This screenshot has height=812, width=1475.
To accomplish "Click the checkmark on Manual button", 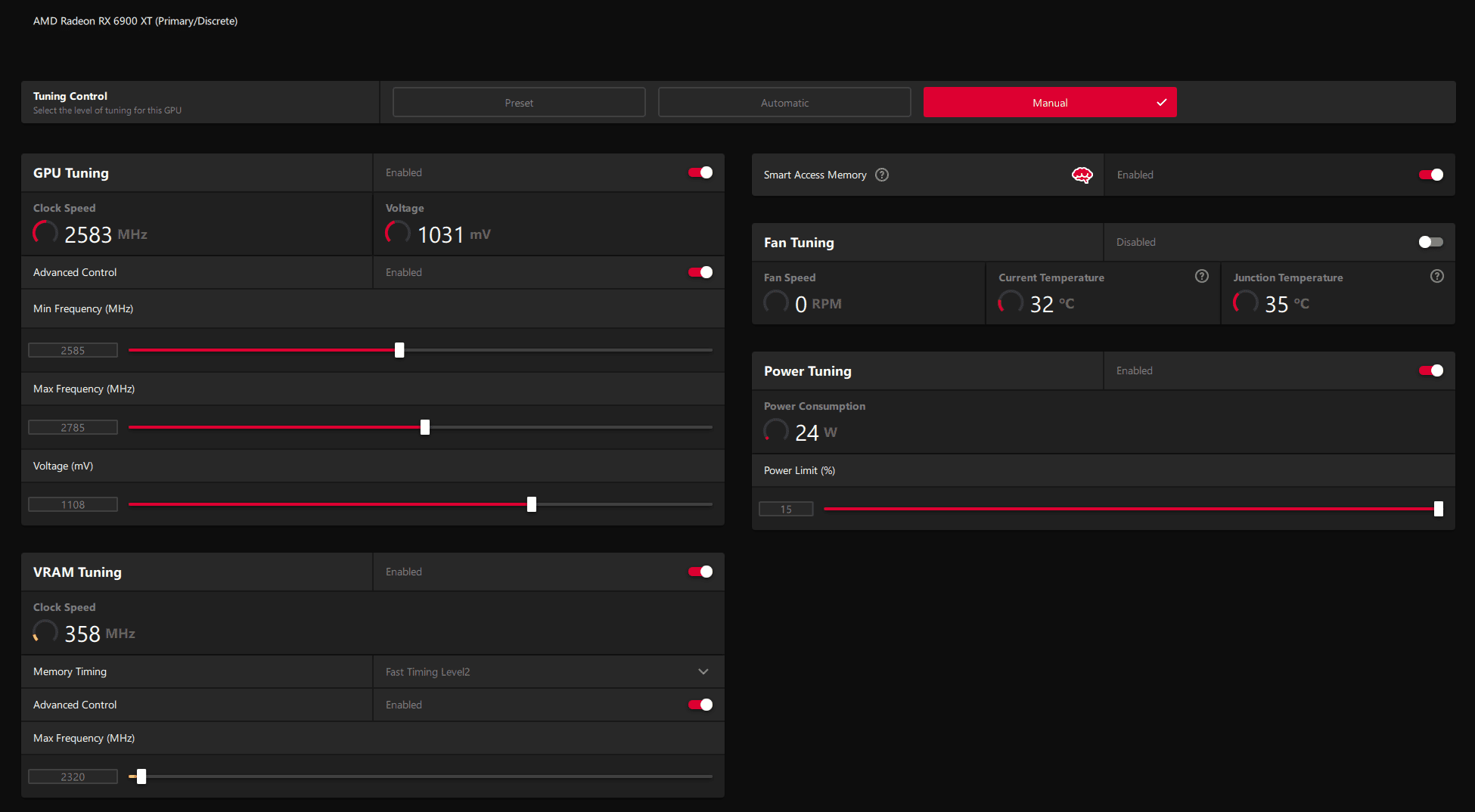I will pos(1162,103).
